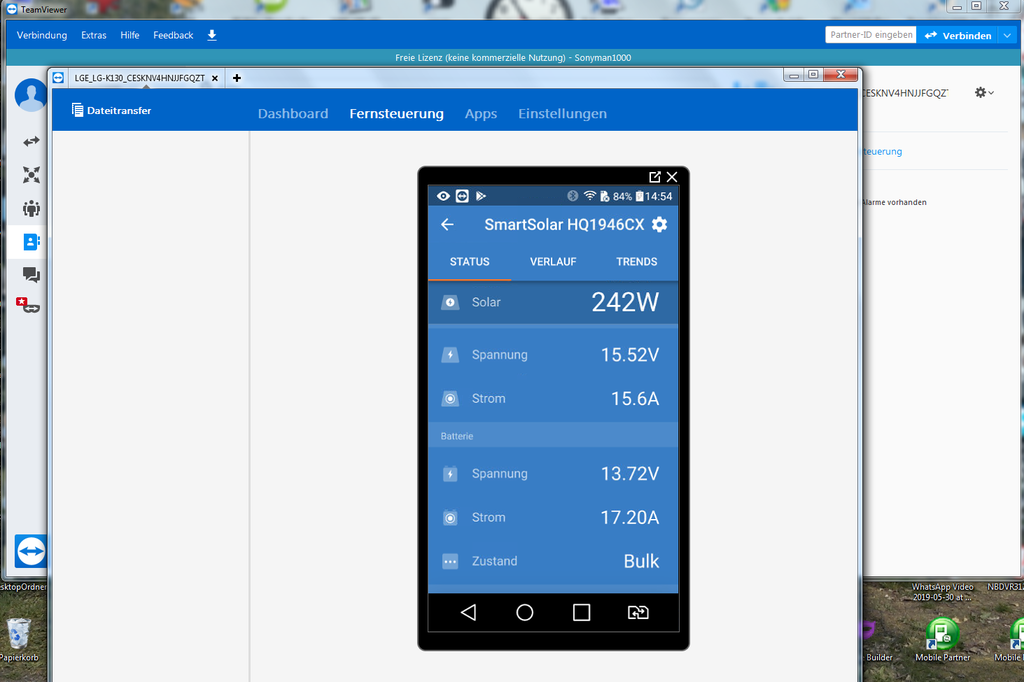Select the LGE_LG-K130 session tab

(139, 78)
